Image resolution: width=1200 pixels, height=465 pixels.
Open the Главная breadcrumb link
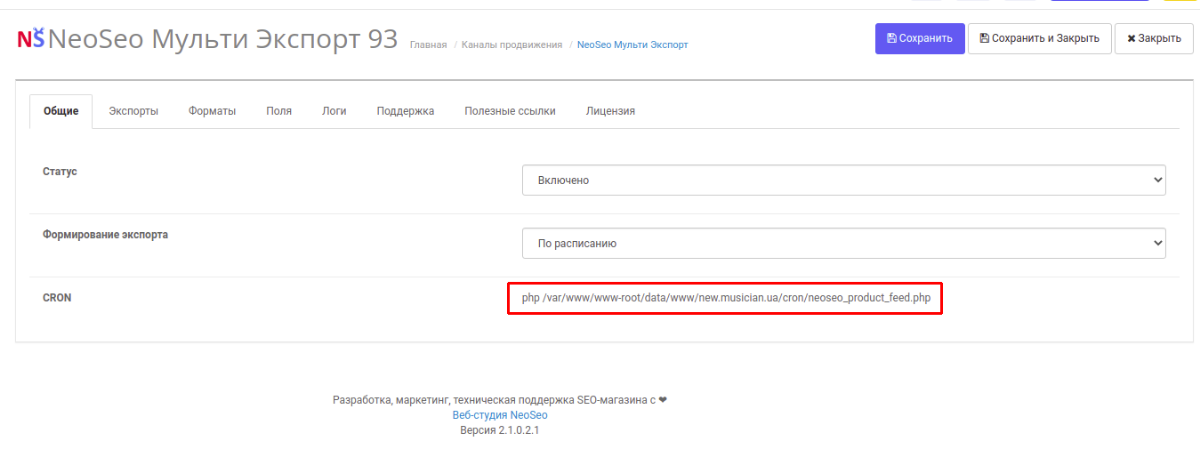428,45
